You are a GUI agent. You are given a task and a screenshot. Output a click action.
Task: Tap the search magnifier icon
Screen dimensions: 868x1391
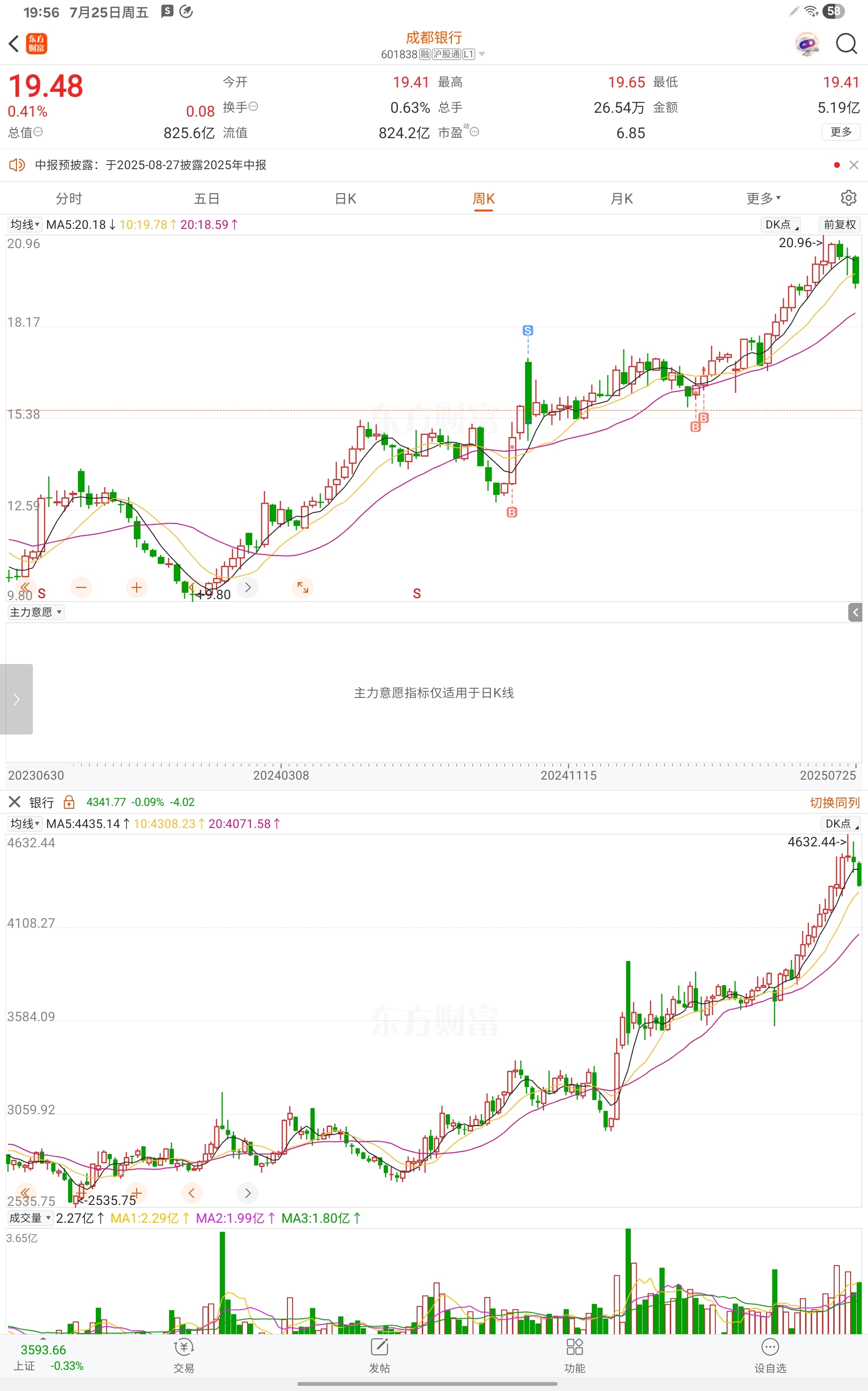[x=846, y=44]
